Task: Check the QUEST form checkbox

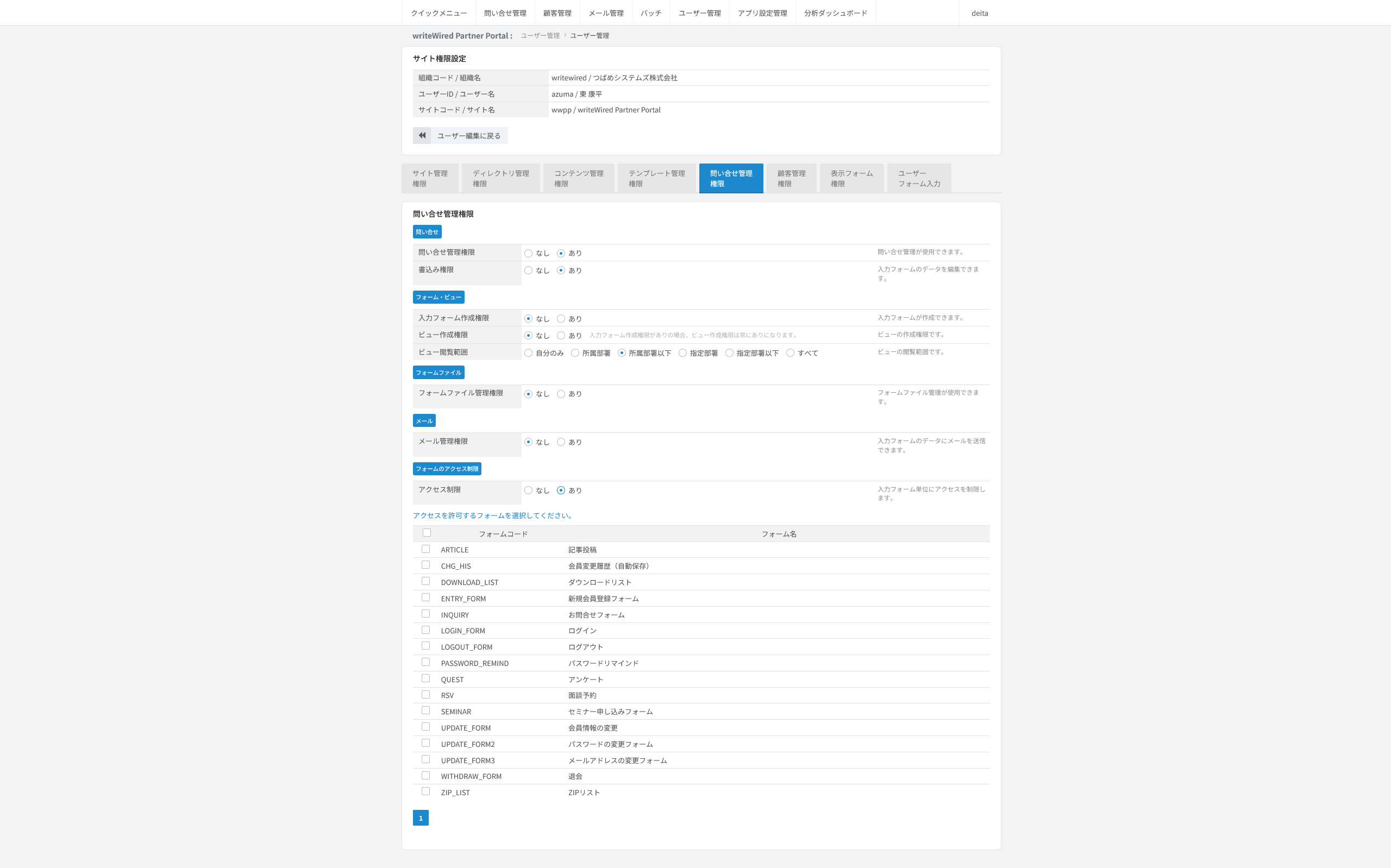Action: pyautogui.click(x=425, y=678)
